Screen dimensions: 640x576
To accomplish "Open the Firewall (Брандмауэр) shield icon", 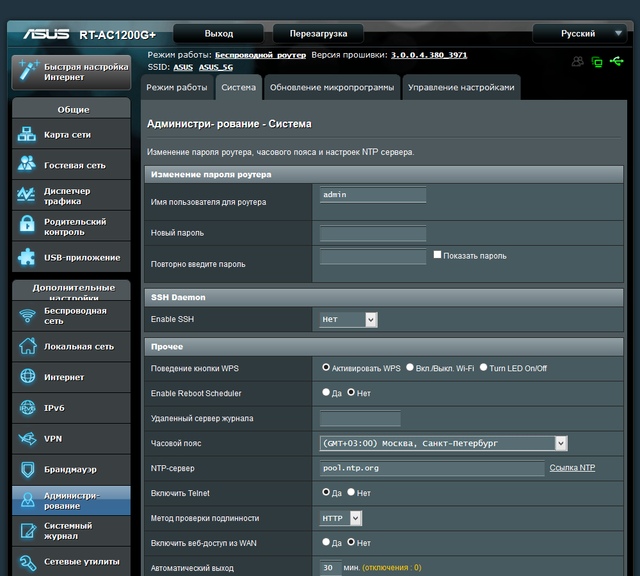I will 27,469.
